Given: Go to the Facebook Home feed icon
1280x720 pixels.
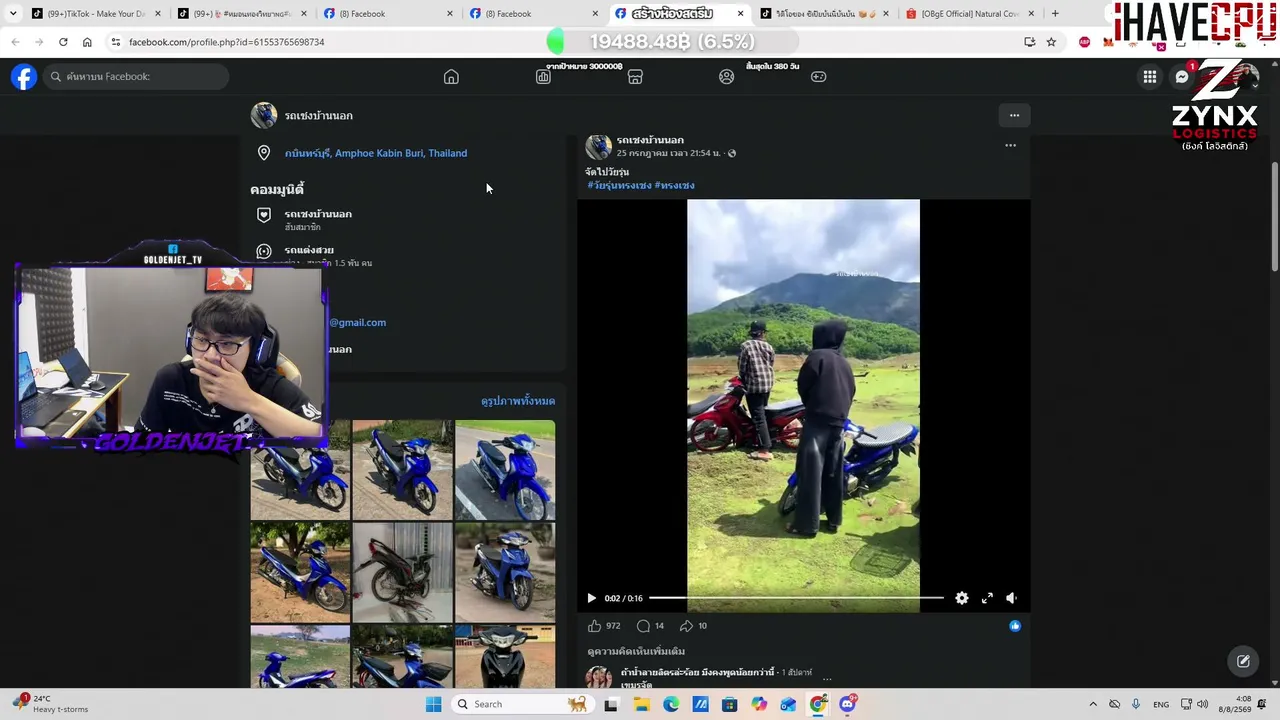Looking at the screenshot, I should pos(451,77).
